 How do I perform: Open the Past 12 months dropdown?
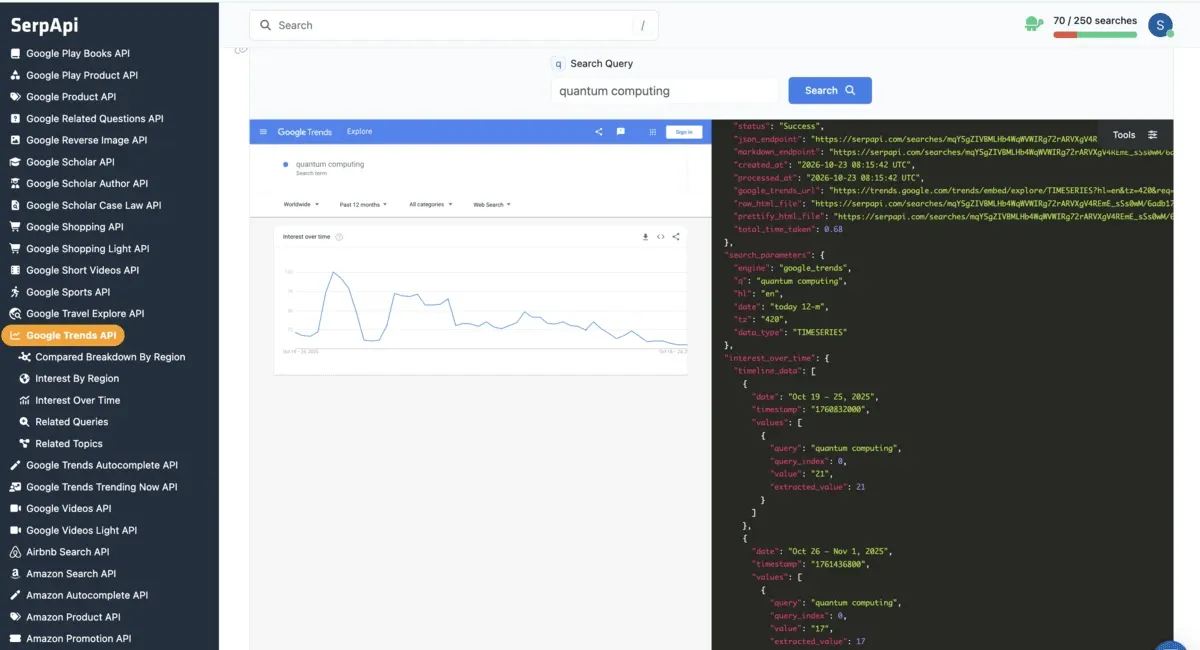(x=363, y=204)
